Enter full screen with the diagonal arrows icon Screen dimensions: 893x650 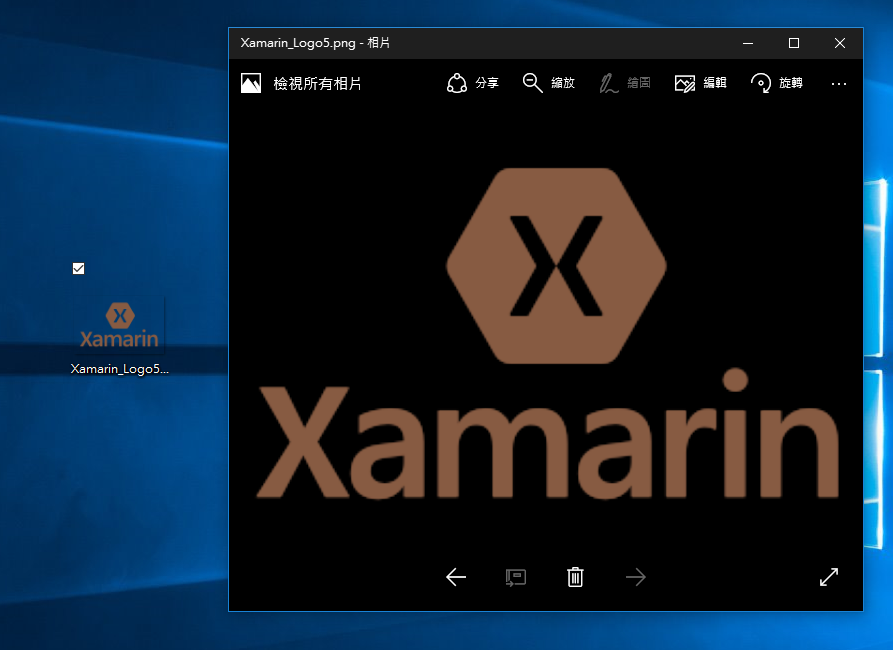tap(829, 577)
